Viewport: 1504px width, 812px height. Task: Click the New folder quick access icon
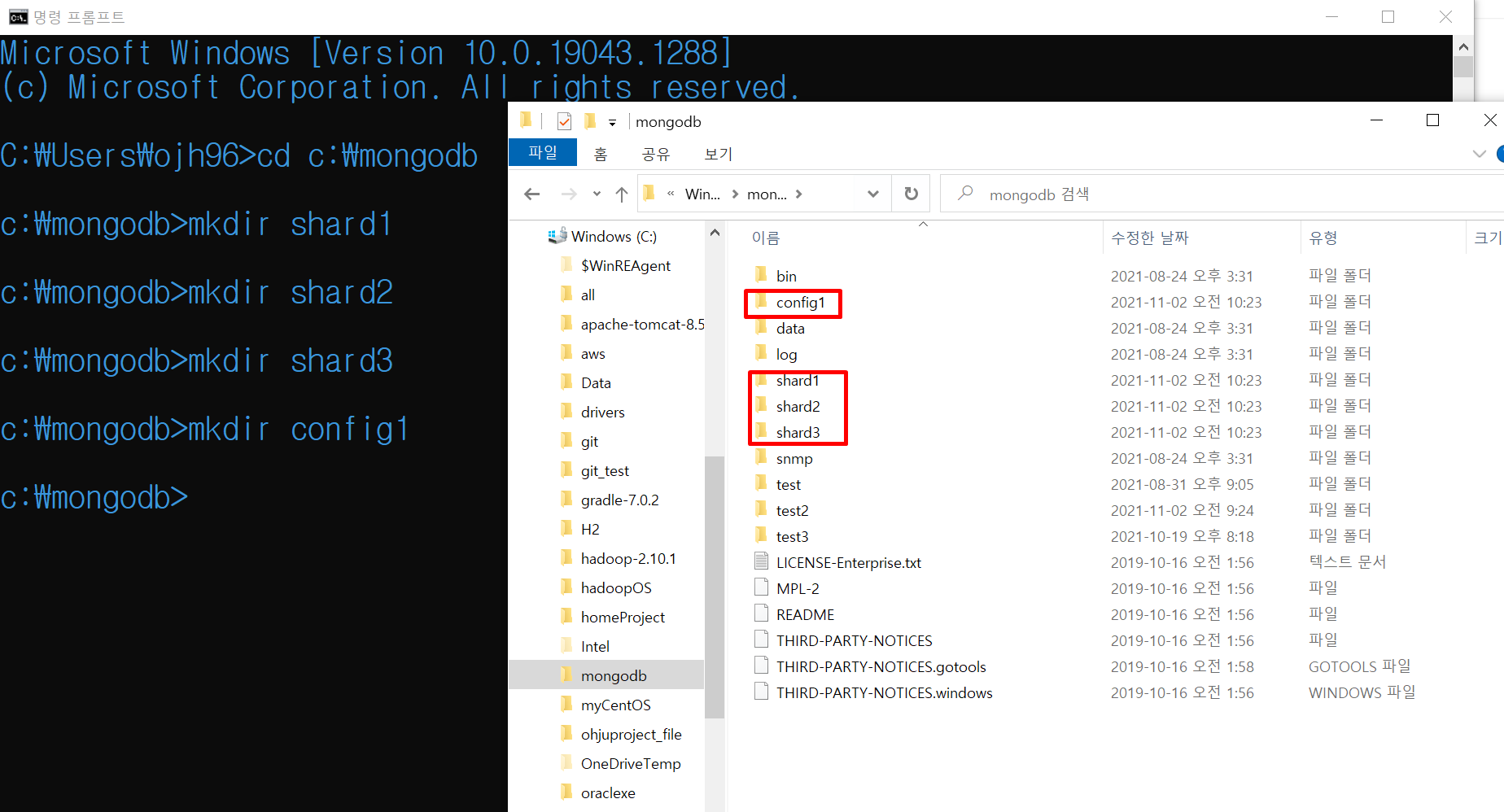590,121
